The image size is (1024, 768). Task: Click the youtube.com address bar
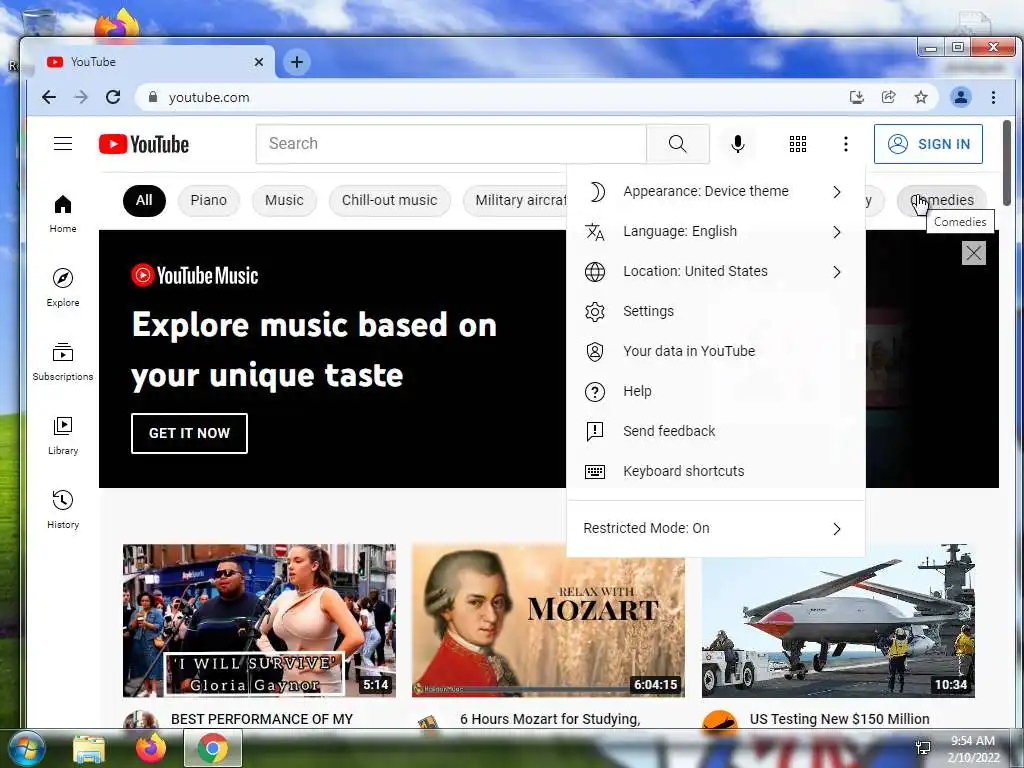coord(490,97)
